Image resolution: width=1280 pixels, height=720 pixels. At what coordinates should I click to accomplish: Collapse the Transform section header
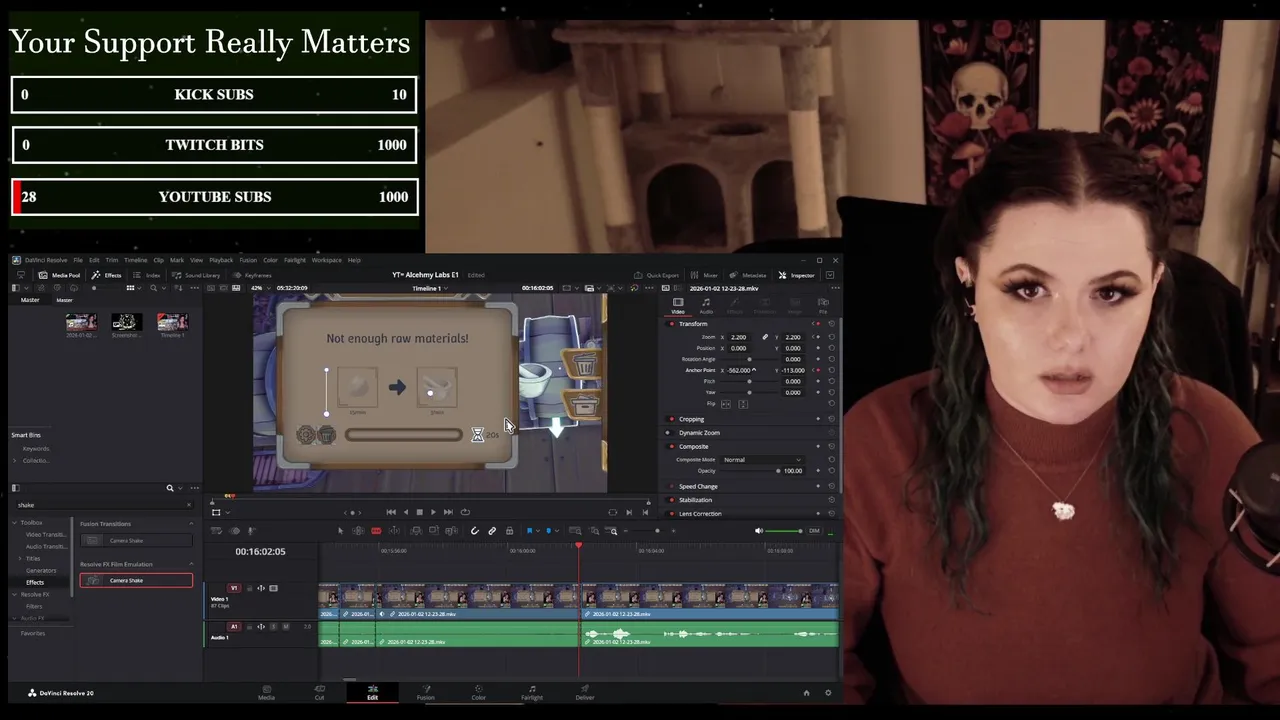pos(693,324)
